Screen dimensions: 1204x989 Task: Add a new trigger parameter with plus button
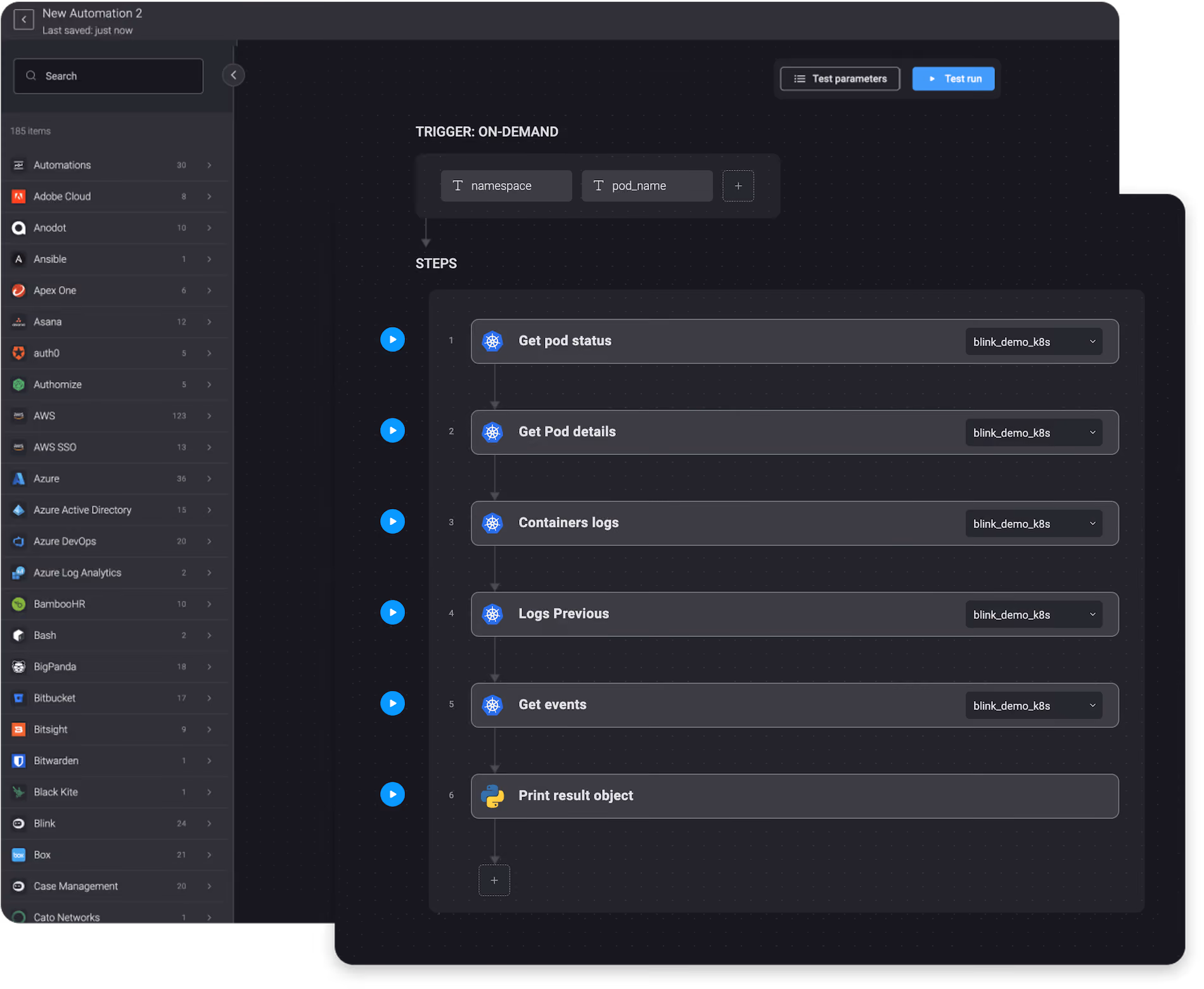click(738, 186)
